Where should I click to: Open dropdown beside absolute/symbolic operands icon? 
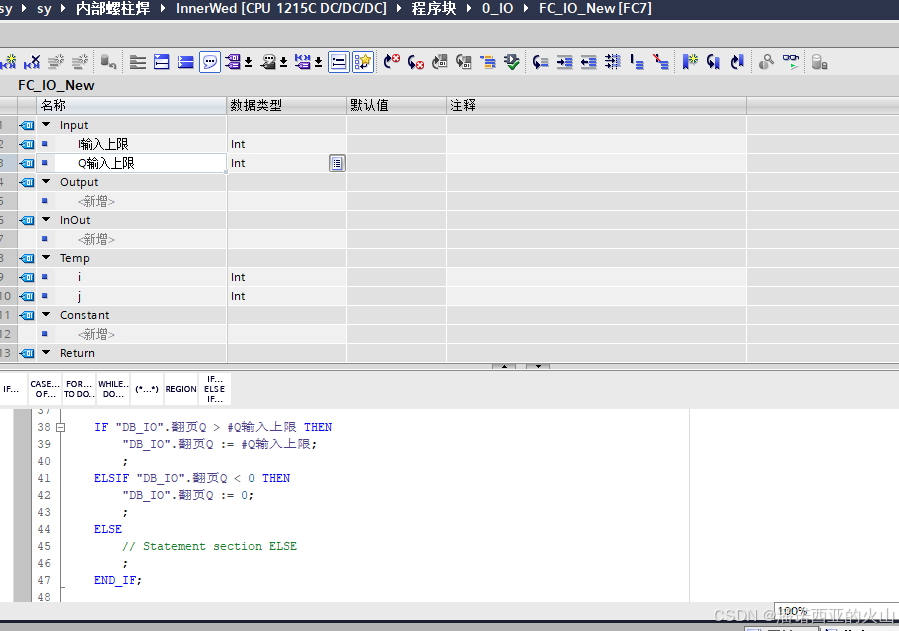tap(249, 62)
